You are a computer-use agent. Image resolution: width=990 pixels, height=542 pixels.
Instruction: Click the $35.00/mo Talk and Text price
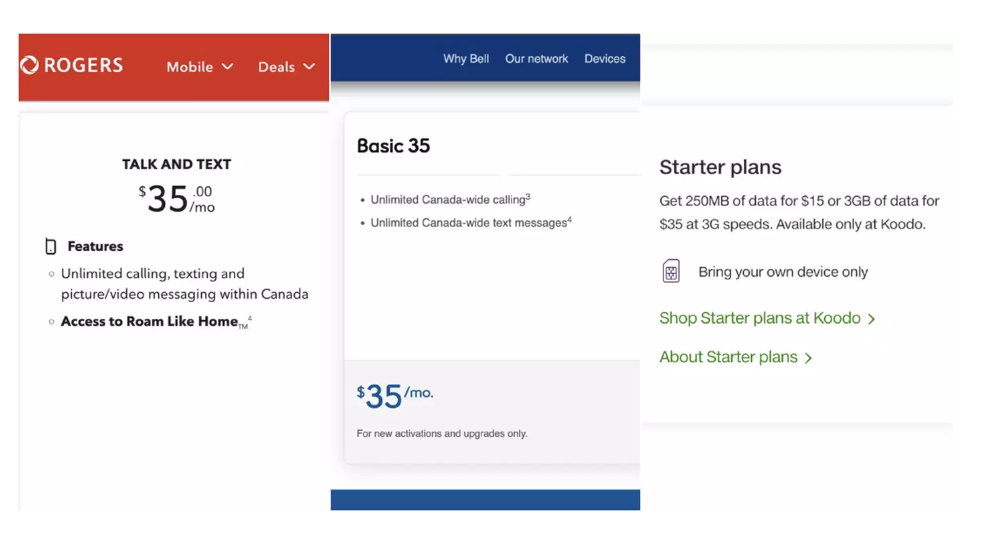pyautogui.click(x=177, y=199)
